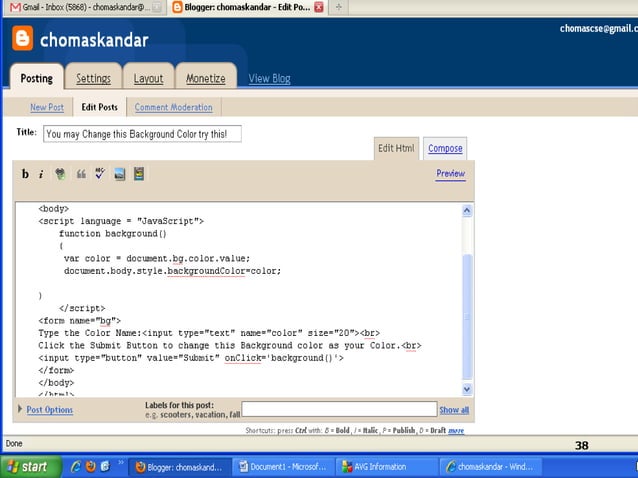Click the '</script>' code line
638x478 pixels.
tap(82, 308)
